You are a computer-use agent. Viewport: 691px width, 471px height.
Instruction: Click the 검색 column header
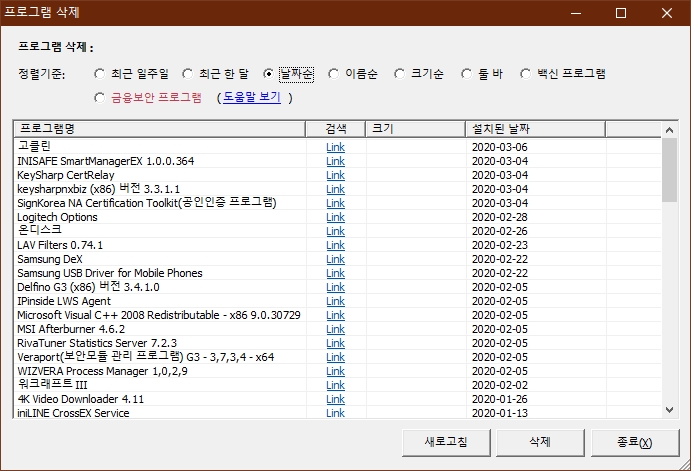(336, 129)
